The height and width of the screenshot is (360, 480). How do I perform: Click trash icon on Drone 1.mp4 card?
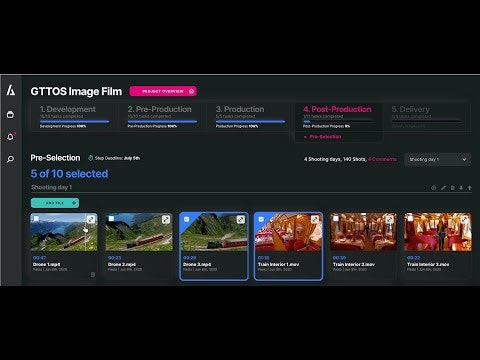tap(93, 274)
